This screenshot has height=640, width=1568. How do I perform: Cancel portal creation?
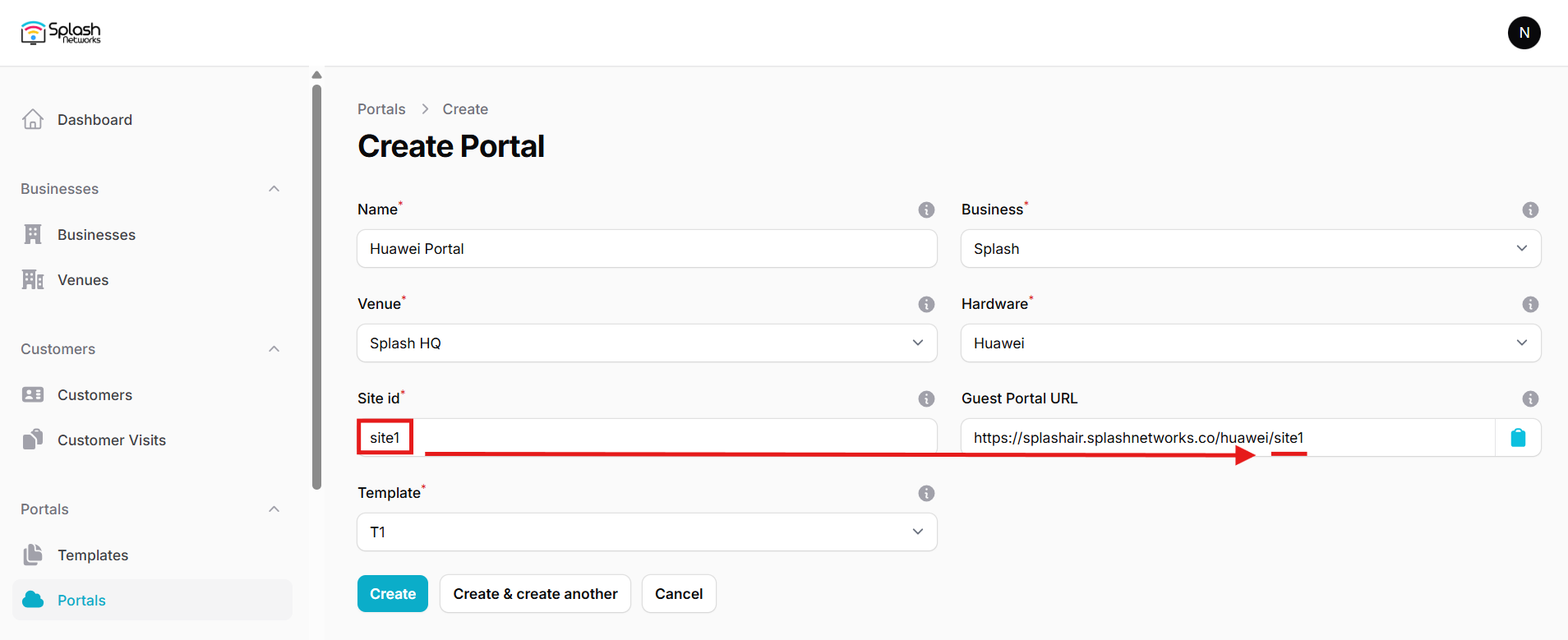pyautogui.click(x=679, y=594)
